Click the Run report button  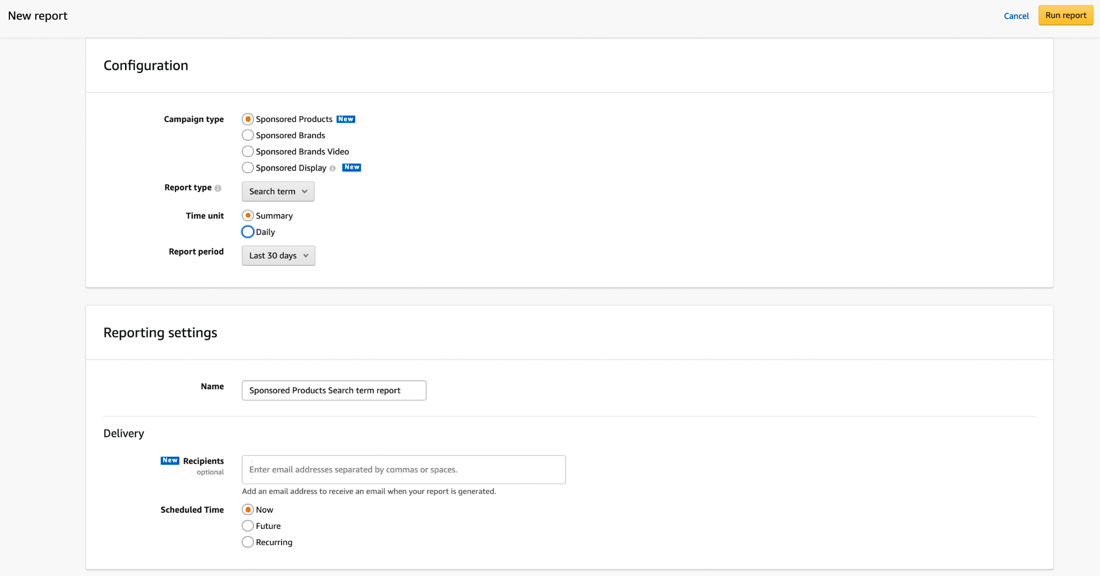[1065, 15]
